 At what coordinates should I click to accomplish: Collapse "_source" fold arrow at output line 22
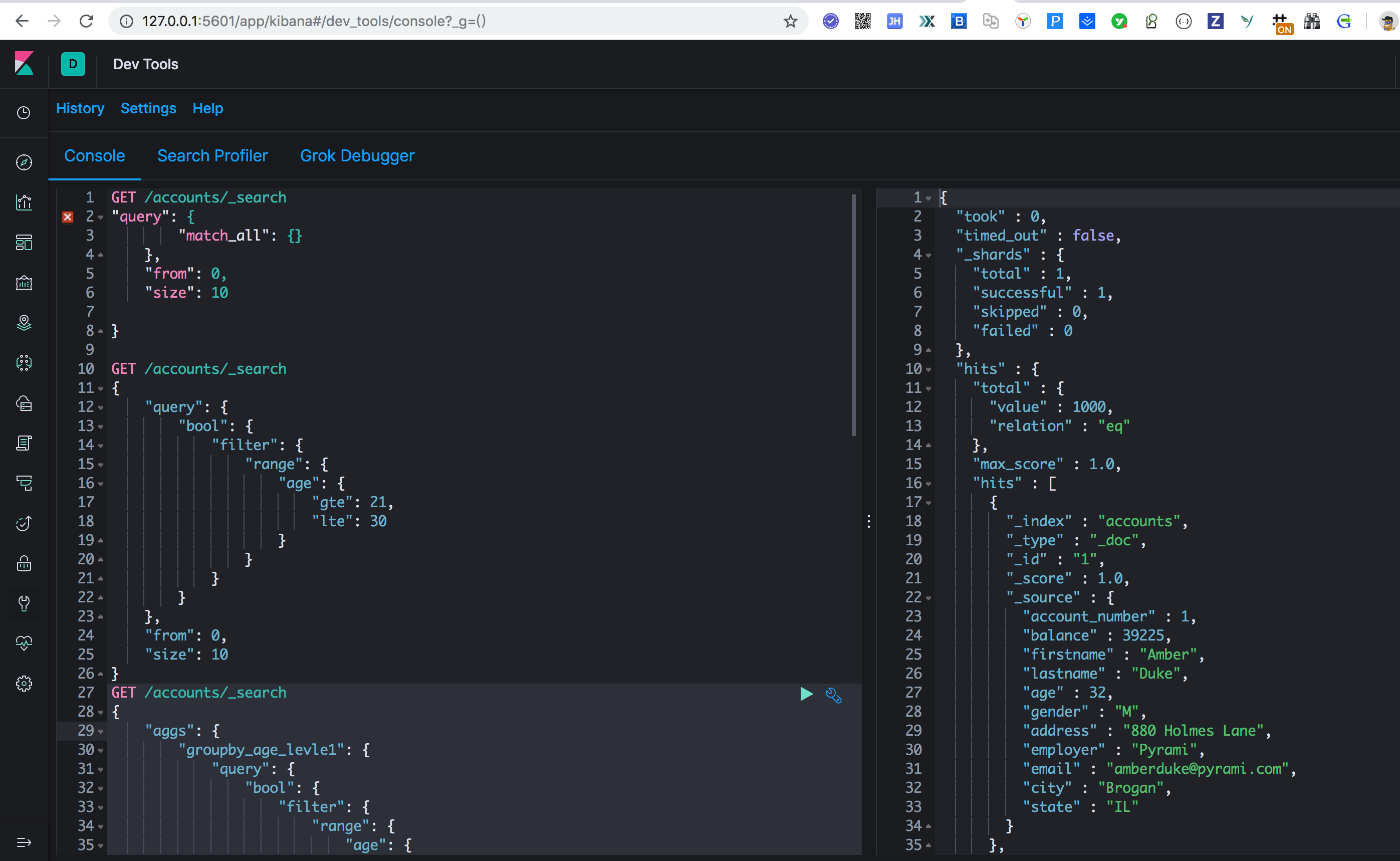tap(928, 598)
